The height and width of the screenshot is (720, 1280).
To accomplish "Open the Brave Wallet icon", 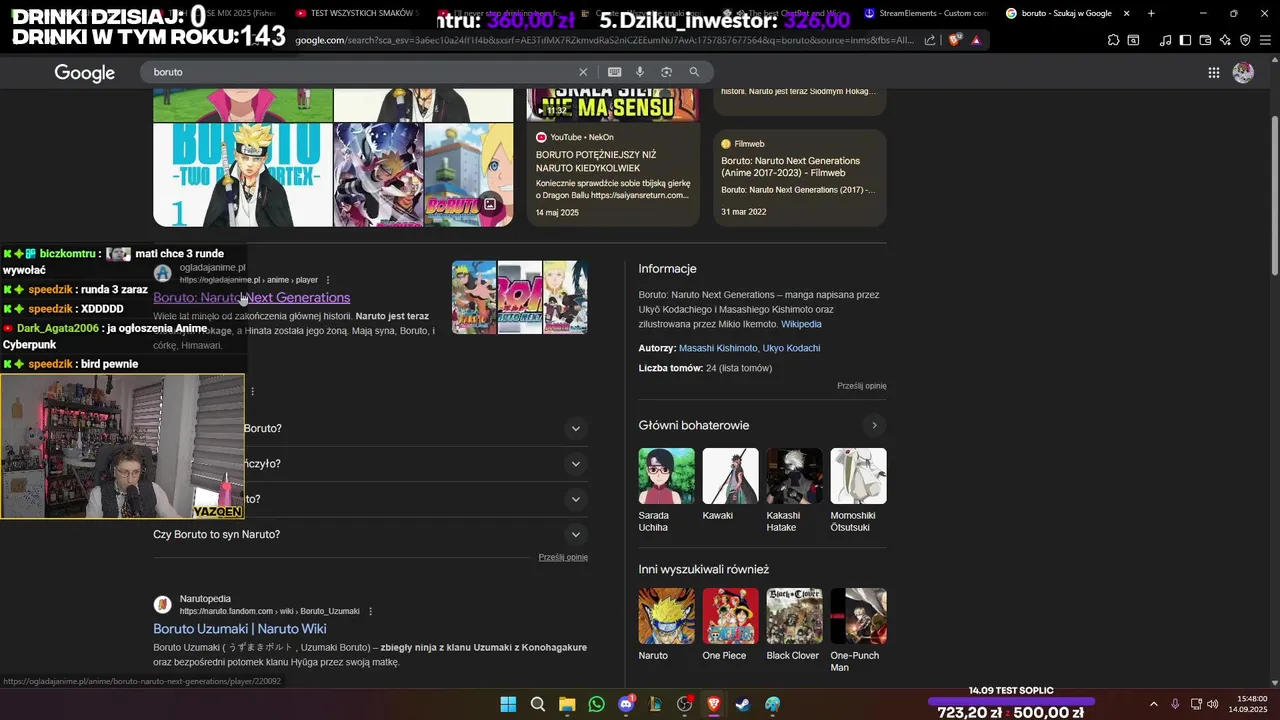I will click(1205, 40).
